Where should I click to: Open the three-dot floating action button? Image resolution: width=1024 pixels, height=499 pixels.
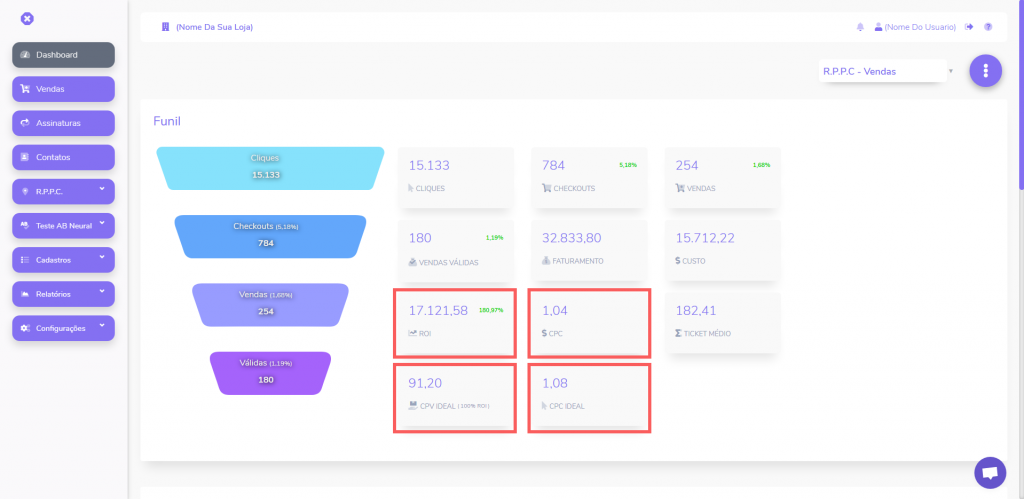[986, 71]
